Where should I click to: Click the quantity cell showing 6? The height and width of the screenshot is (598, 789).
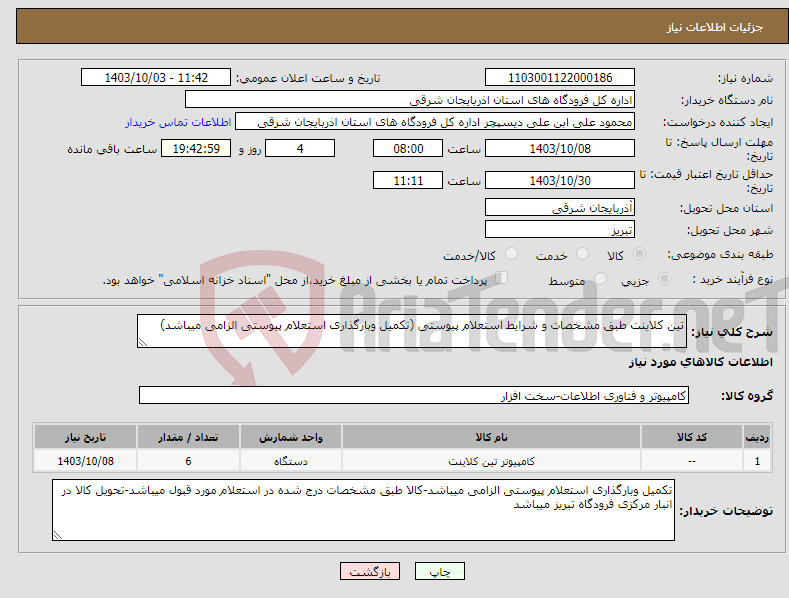pos(188,461)
